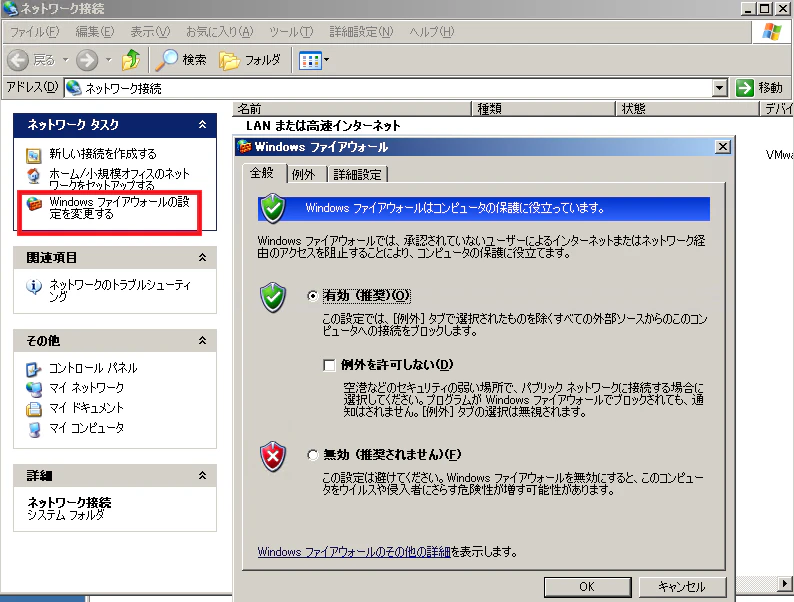This screenshot has height=602, width=794.
Task: Click the OK button
Action: coord(587,587)
